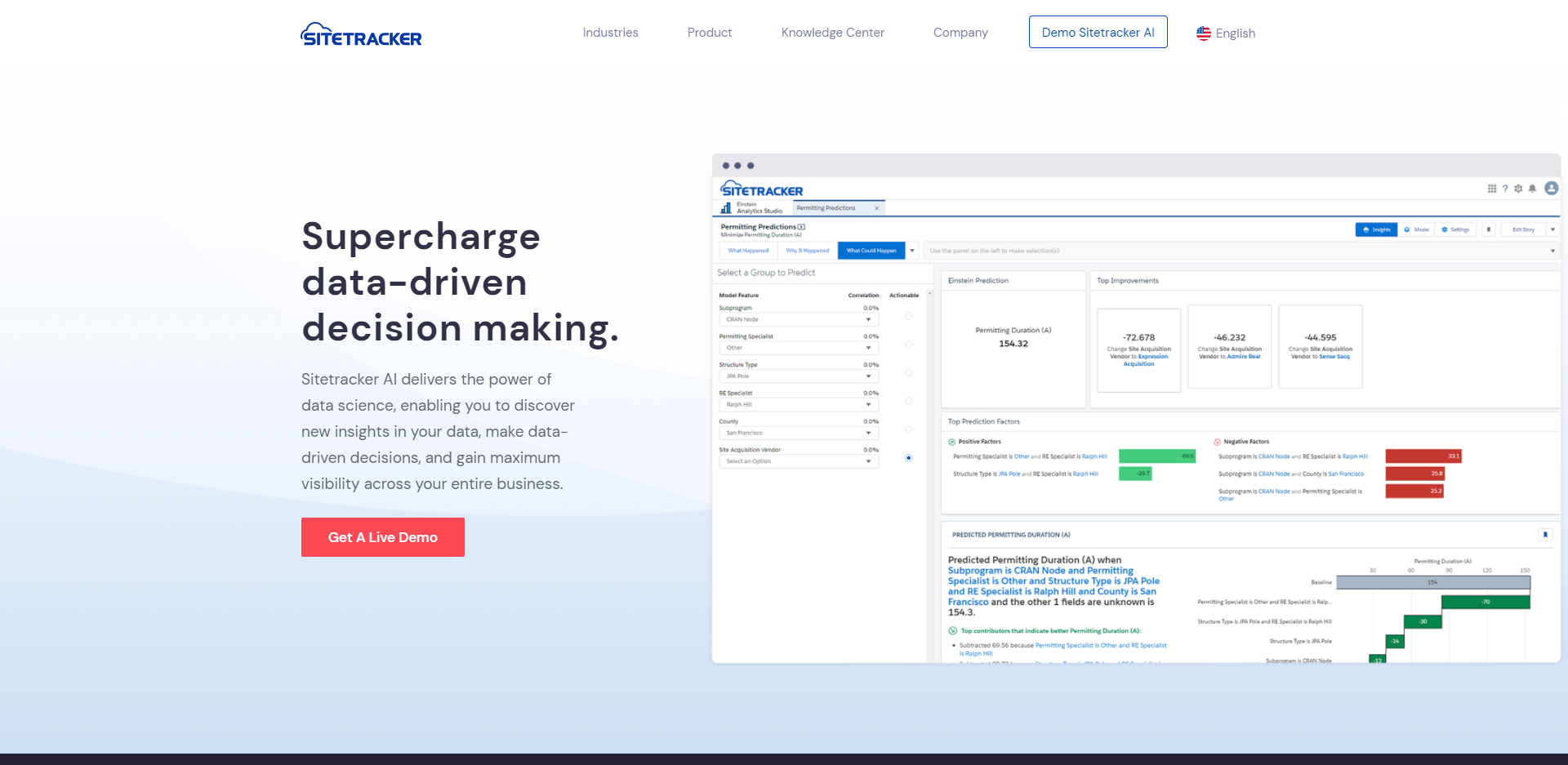Screen dimensions: 1568x765
Task: Open the Structure Type JPA Pole dropdown
Action: tap(799, 376)
